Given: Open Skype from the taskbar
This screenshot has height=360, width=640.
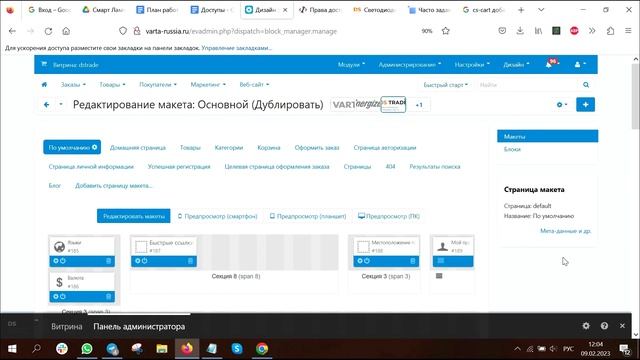Looking at the screenshot, I should [237, 349].
